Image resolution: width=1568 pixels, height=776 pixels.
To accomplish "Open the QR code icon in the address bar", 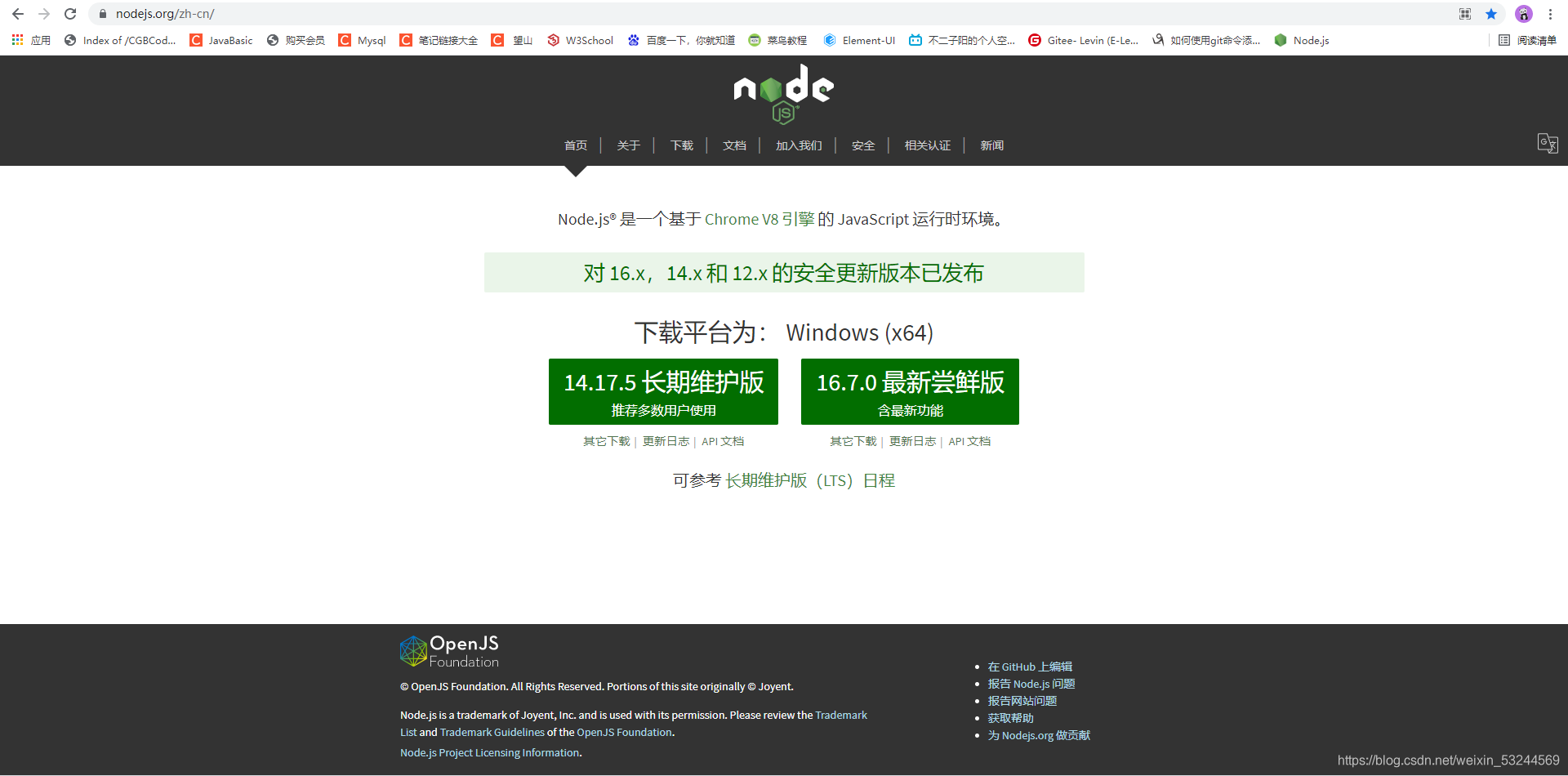I will (1465, 14).
